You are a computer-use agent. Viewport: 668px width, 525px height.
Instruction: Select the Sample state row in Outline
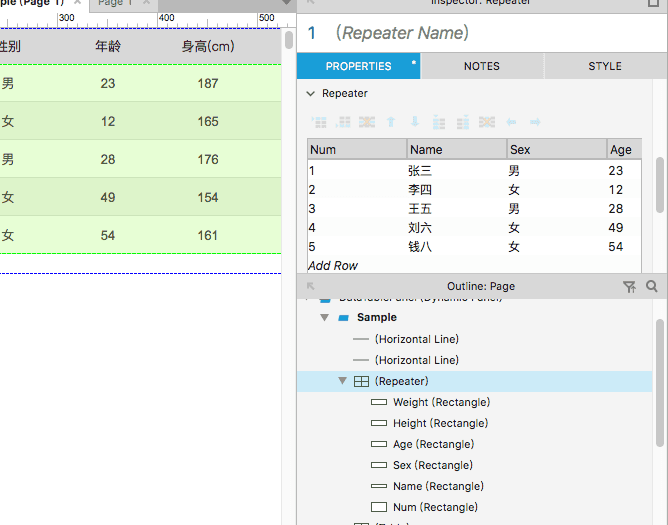(x=475, y=318)
